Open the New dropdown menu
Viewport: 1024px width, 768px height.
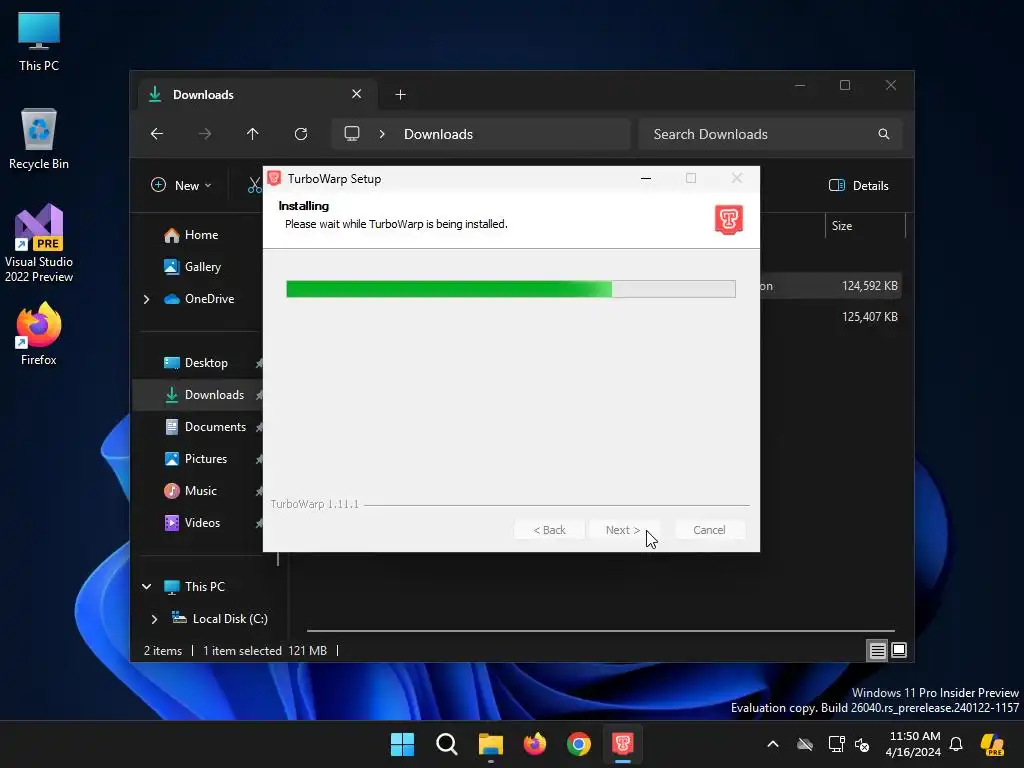(x=182, y=185)
